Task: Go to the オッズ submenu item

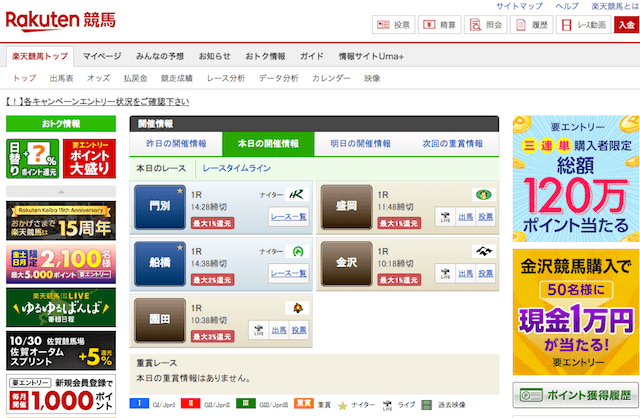Action: point(98,78)
